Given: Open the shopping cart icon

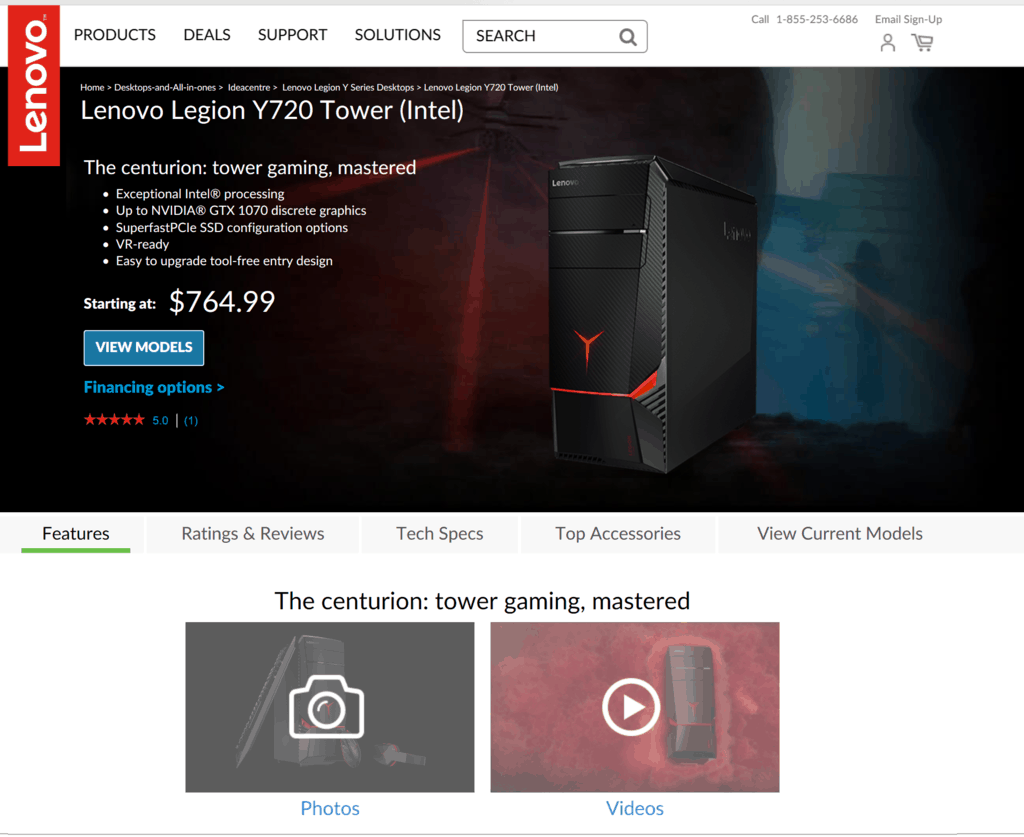Looking at the screenshot, I should pos(923,43).
